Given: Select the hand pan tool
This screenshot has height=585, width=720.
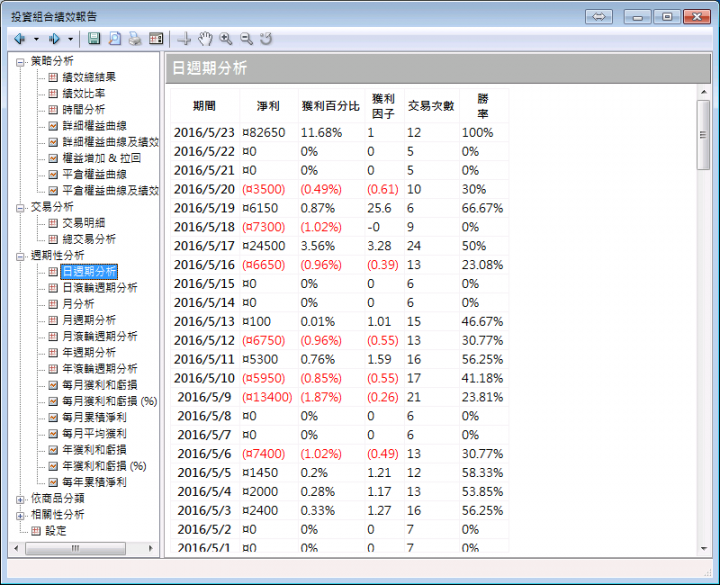Looking at the screenshot, I should pos(205,39).
